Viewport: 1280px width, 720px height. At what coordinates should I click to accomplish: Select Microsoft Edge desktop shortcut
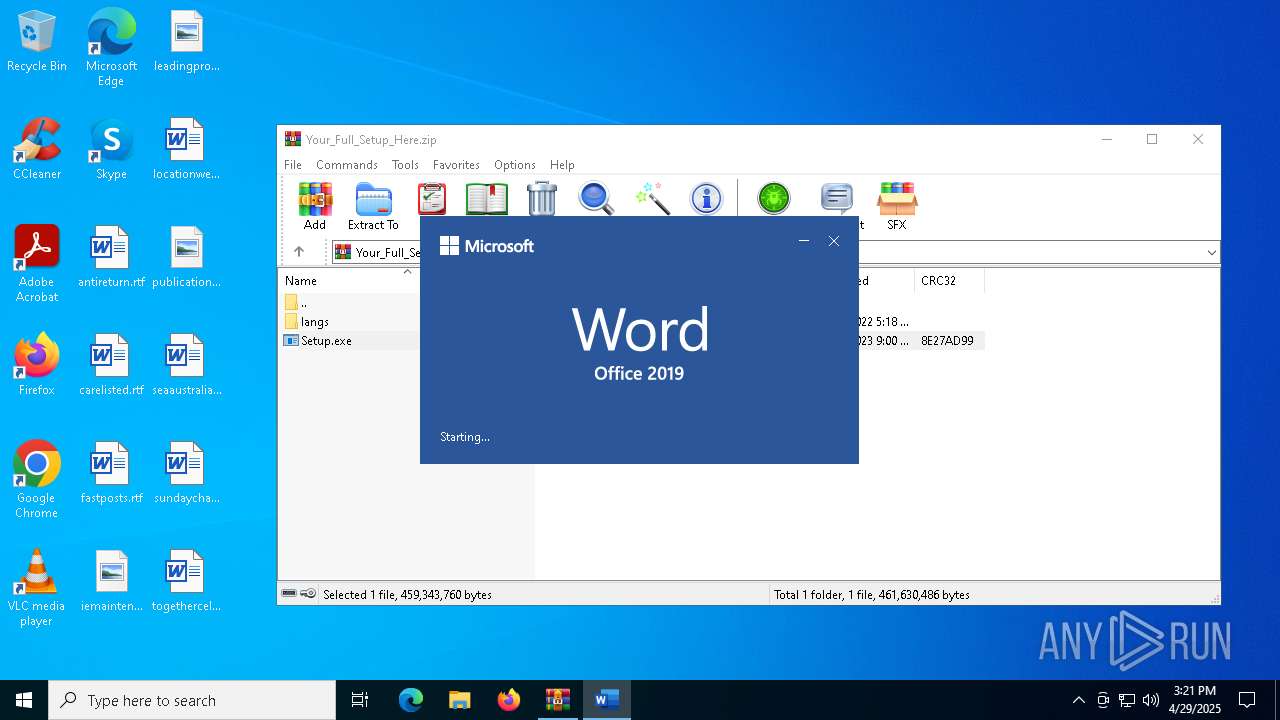pyautogui.click(x=111, y=47)
